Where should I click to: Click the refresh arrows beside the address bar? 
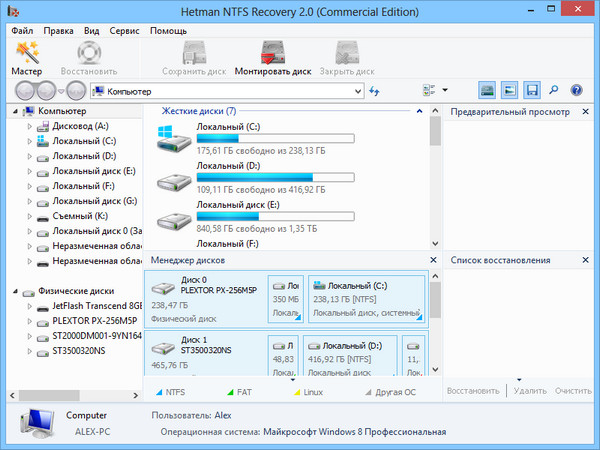coord(374,92)
